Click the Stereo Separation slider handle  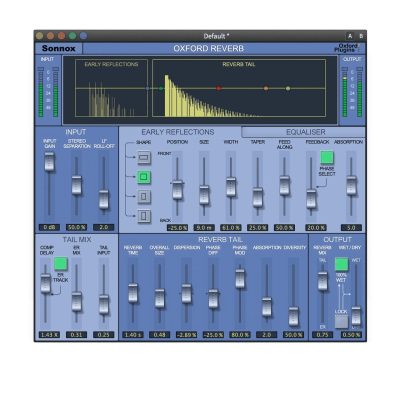point(77,185)
